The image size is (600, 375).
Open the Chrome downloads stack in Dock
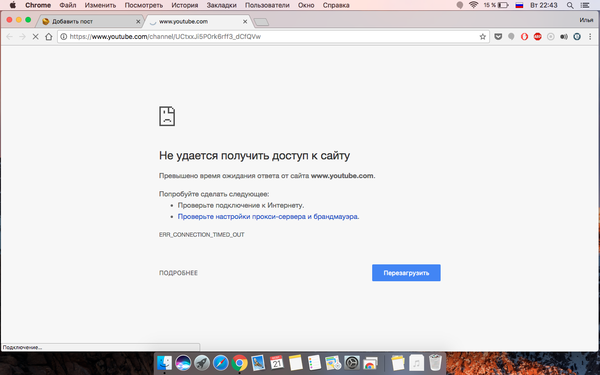pos(370,363)
